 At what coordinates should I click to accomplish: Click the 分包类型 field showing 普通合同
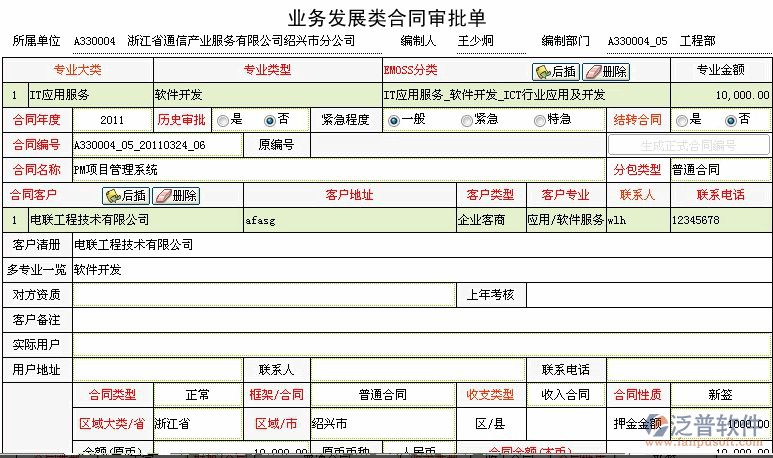[x=719, y=170]
